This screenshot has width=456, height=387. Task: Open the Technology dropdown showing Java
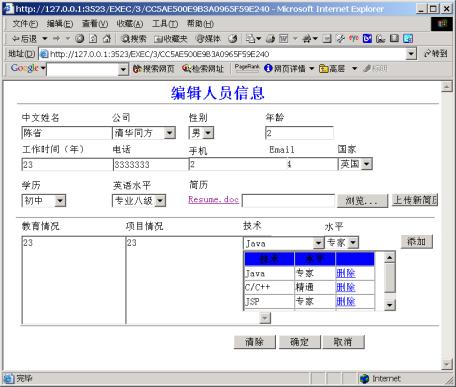[284, 243]
